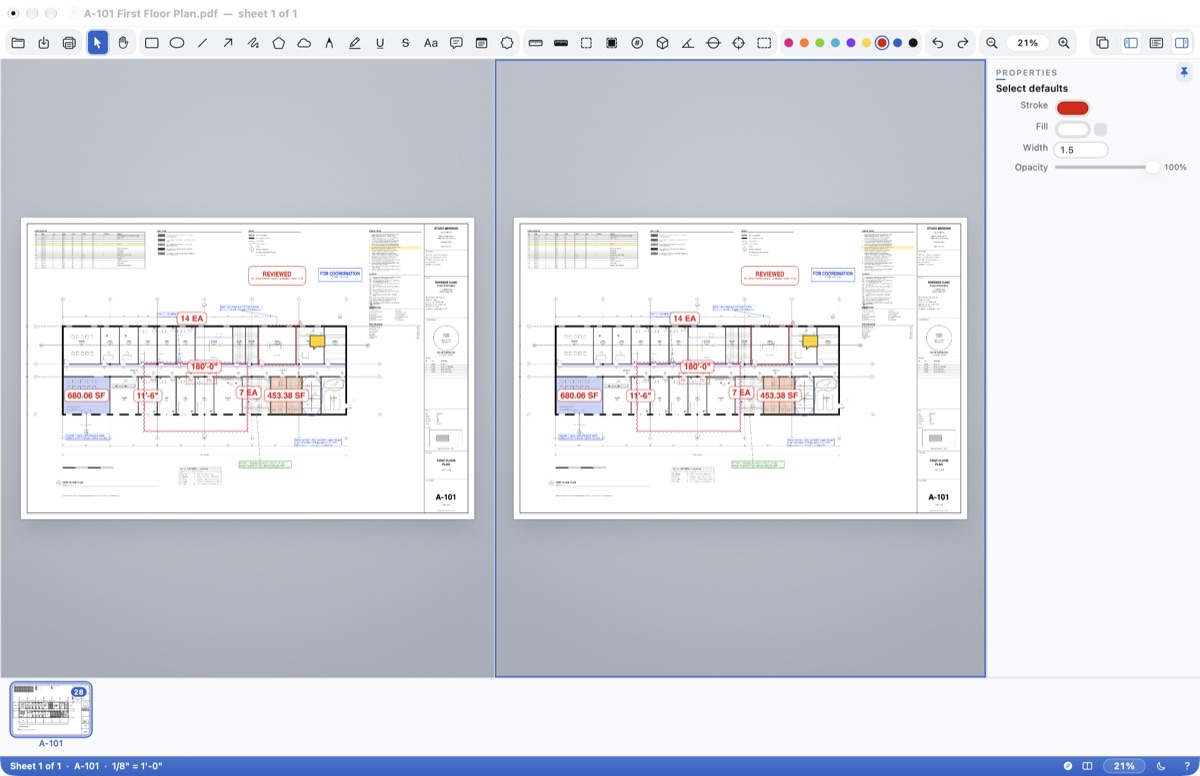Toggle the bottom markup list panel

(x=1156, y=43)
